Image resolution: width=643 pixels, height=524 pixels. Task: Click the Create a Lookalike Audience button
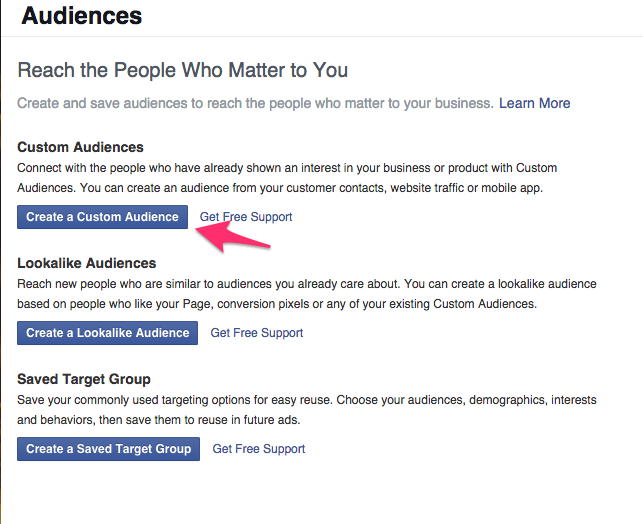tap(107, 333)
